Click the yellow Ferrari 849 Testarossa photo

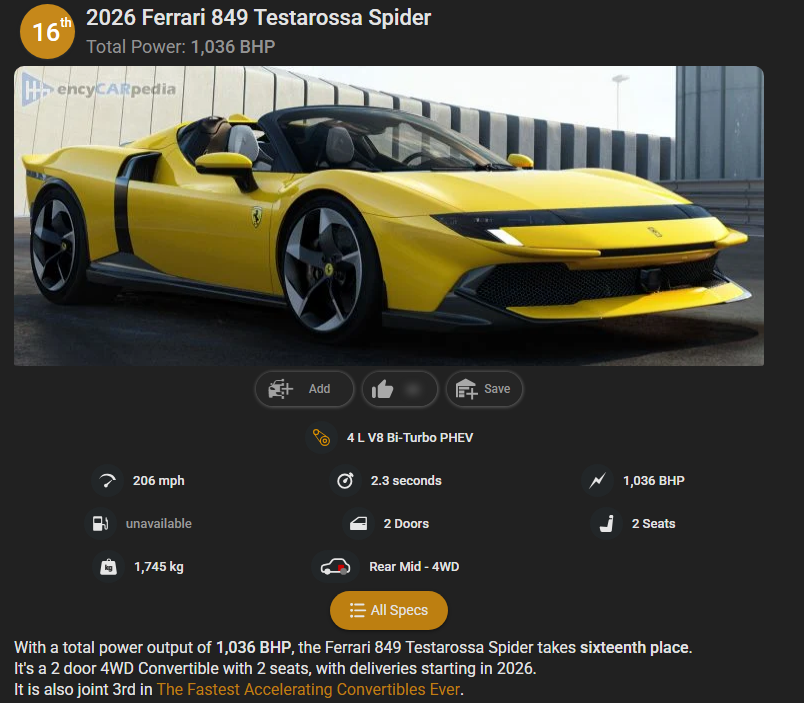[x=389, y=216]
